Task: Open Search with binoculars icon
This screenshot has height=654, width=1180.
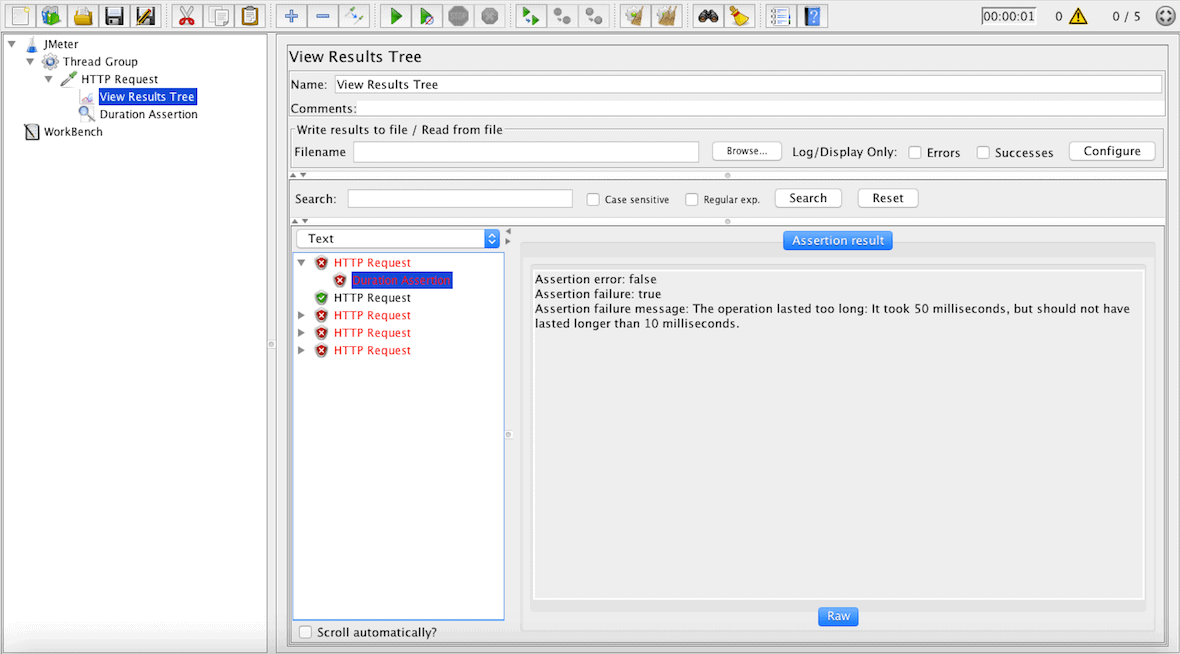Action: 708,16
